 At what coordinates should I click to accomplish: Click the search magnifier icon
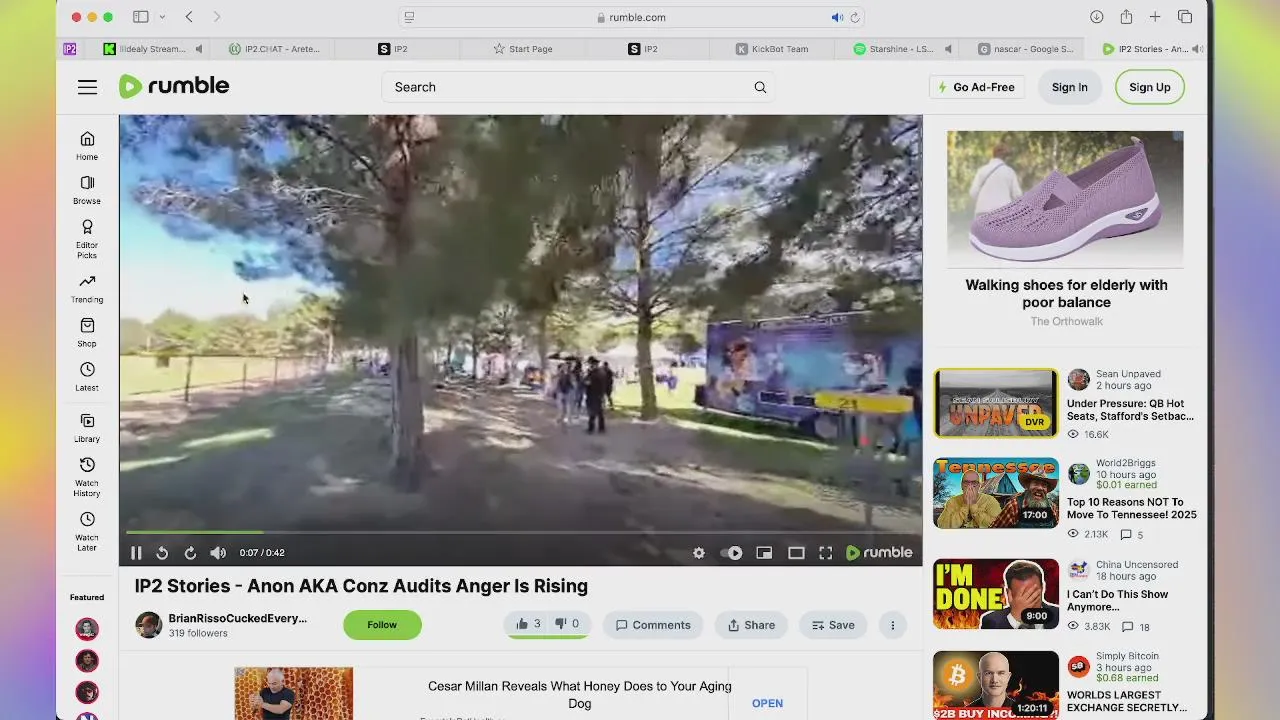click(760, 87)
